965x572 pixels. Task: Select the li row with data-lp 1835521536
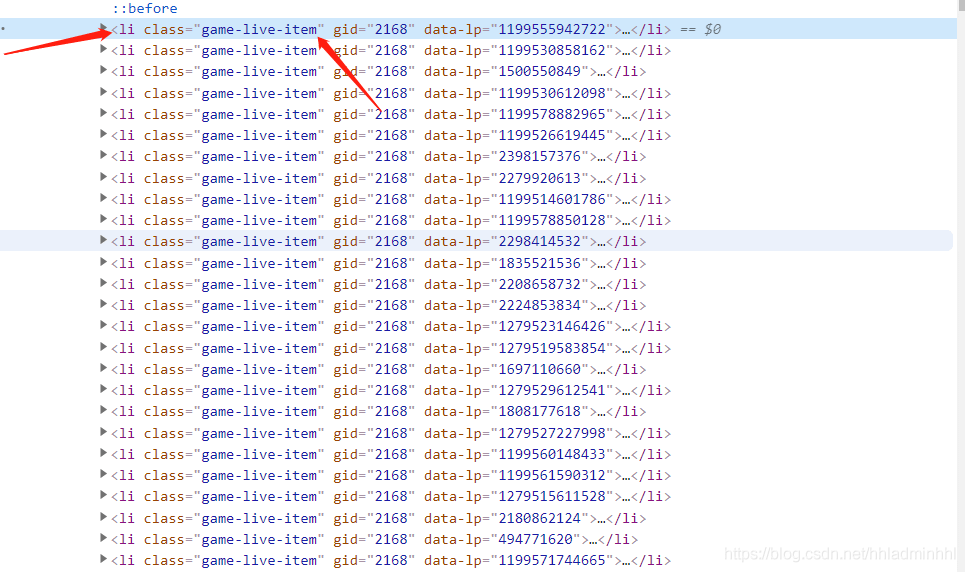point(378,264)
